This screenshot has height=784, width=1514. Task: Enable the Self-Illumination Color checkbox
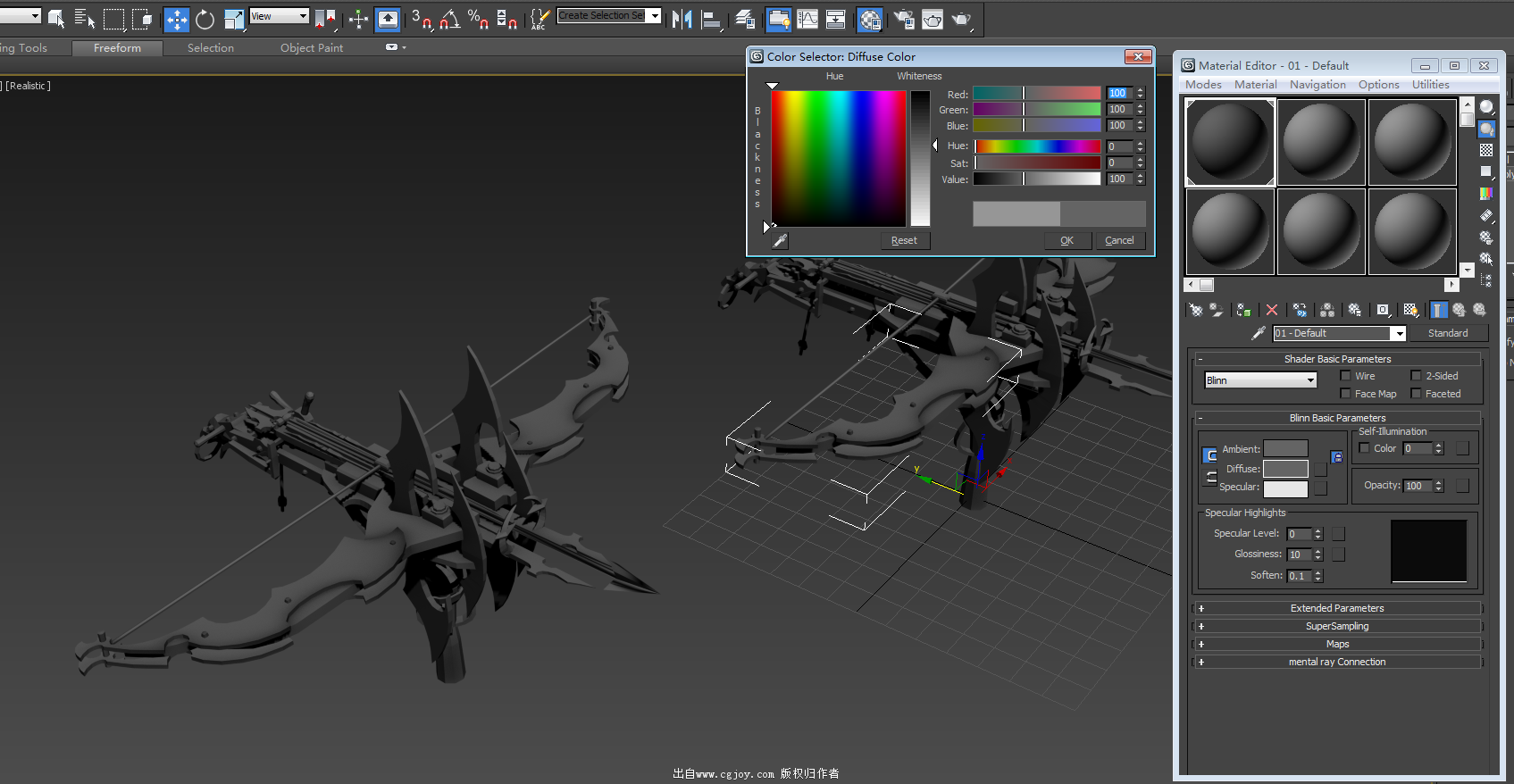1364,448
